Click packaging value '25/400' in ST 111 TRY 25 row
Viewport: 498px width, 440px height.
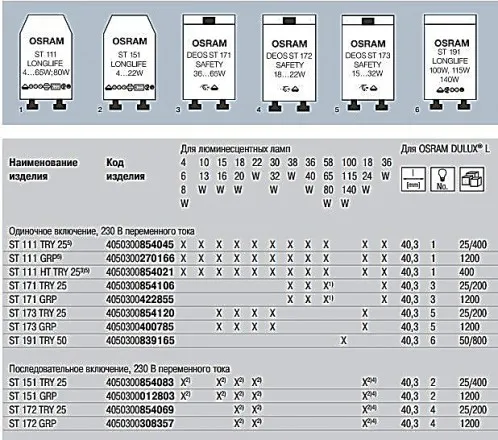[x=473, y=244]
